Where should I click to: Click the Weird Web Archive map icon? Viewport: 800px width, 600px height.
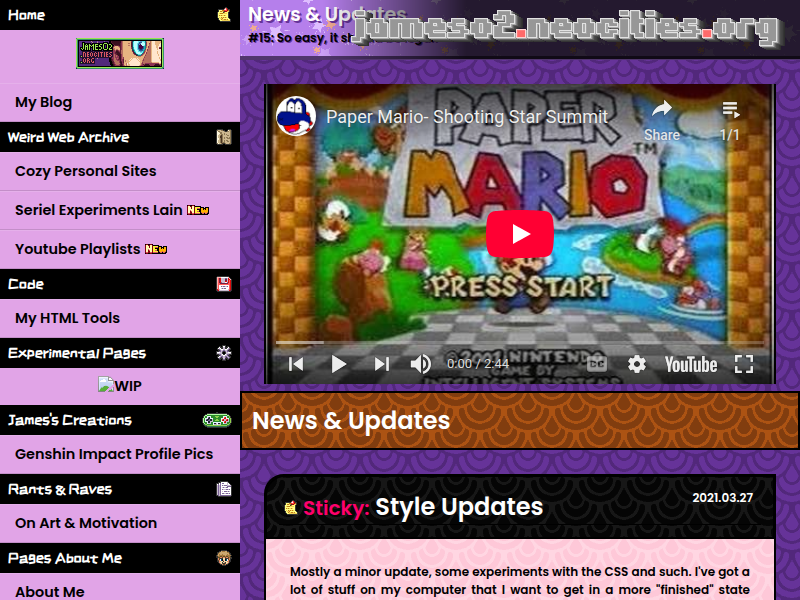click(223, 137)
